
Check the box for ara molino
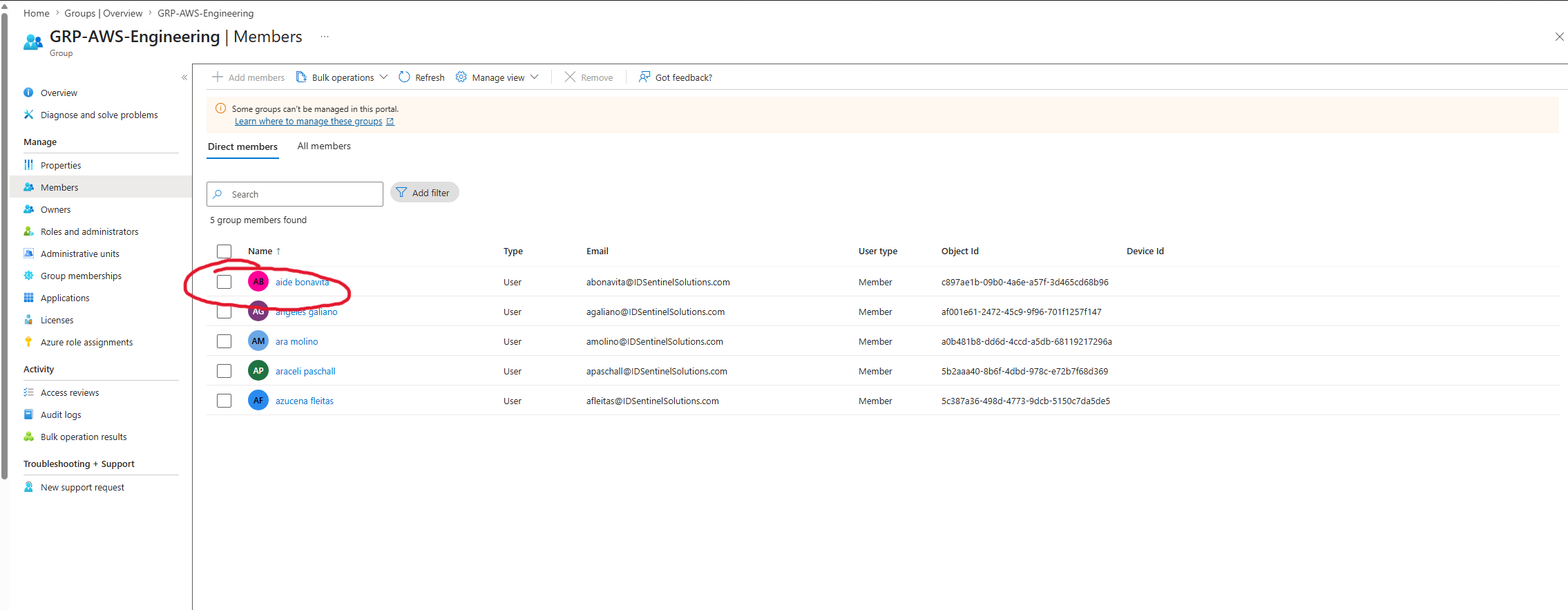coord(224,341)
